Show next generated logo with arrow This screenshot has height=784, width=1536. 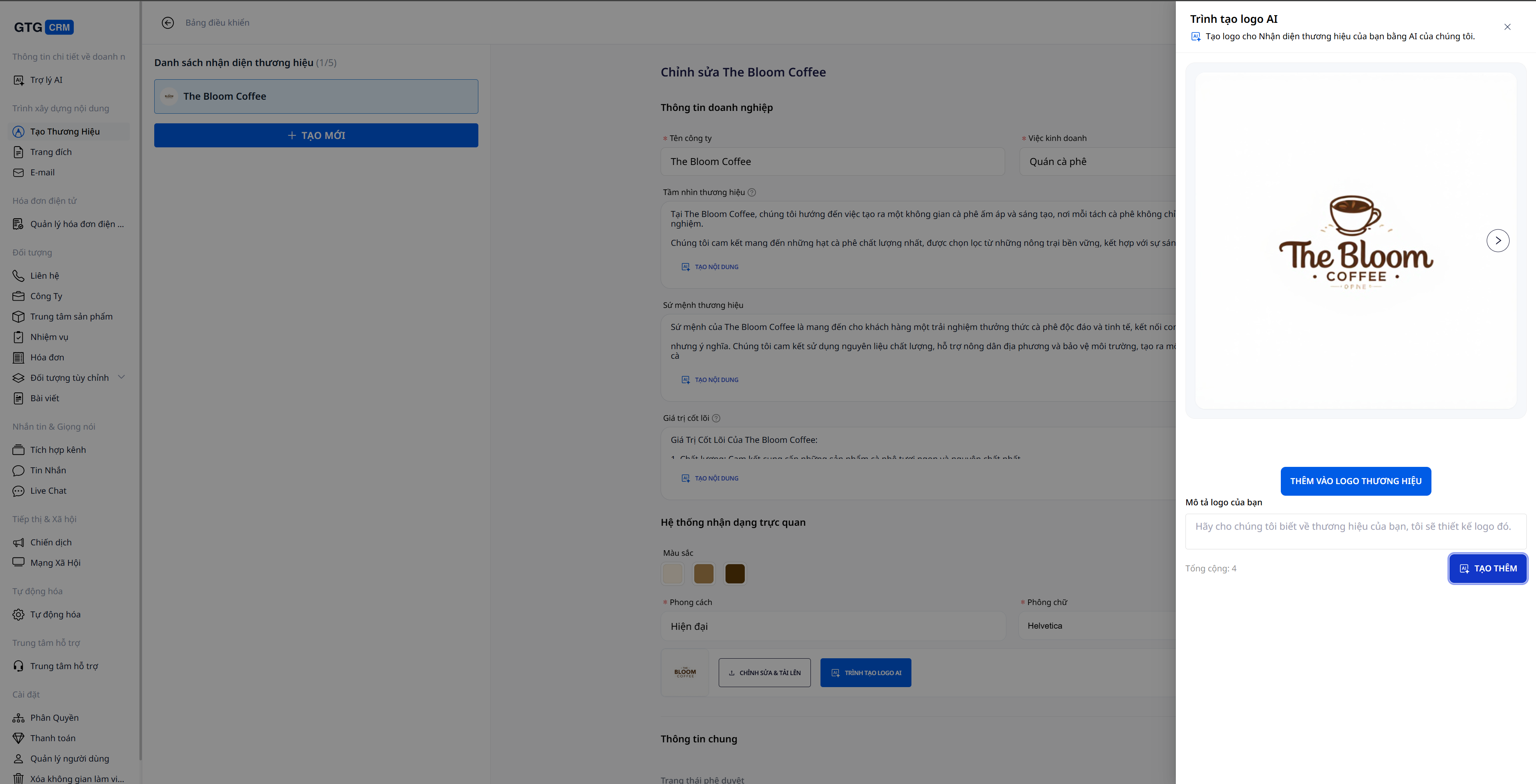[x=1497, y=241]
